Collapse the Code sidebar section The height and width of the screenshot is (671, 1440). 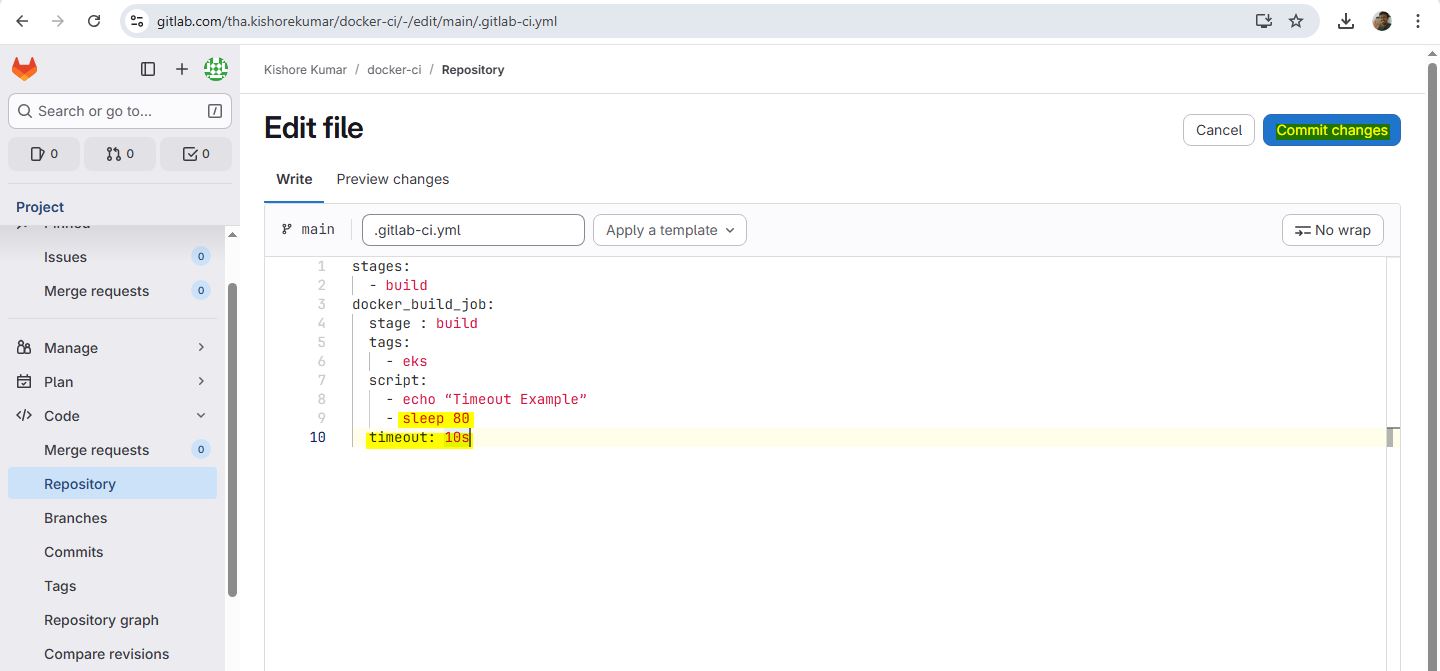tap(112, 416)
